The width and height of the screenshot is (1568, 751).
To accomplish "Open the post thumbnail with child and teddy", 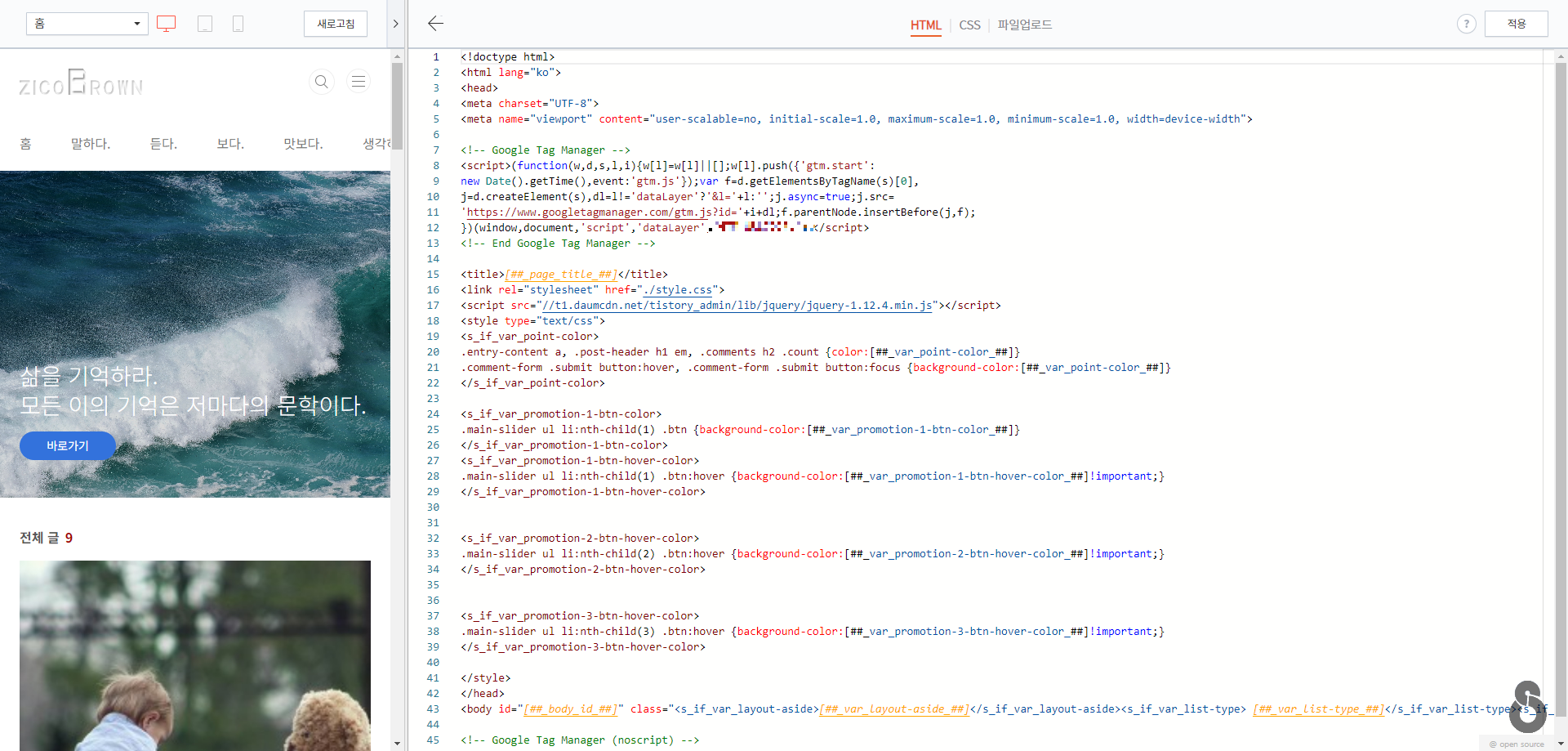I will 195,655.
